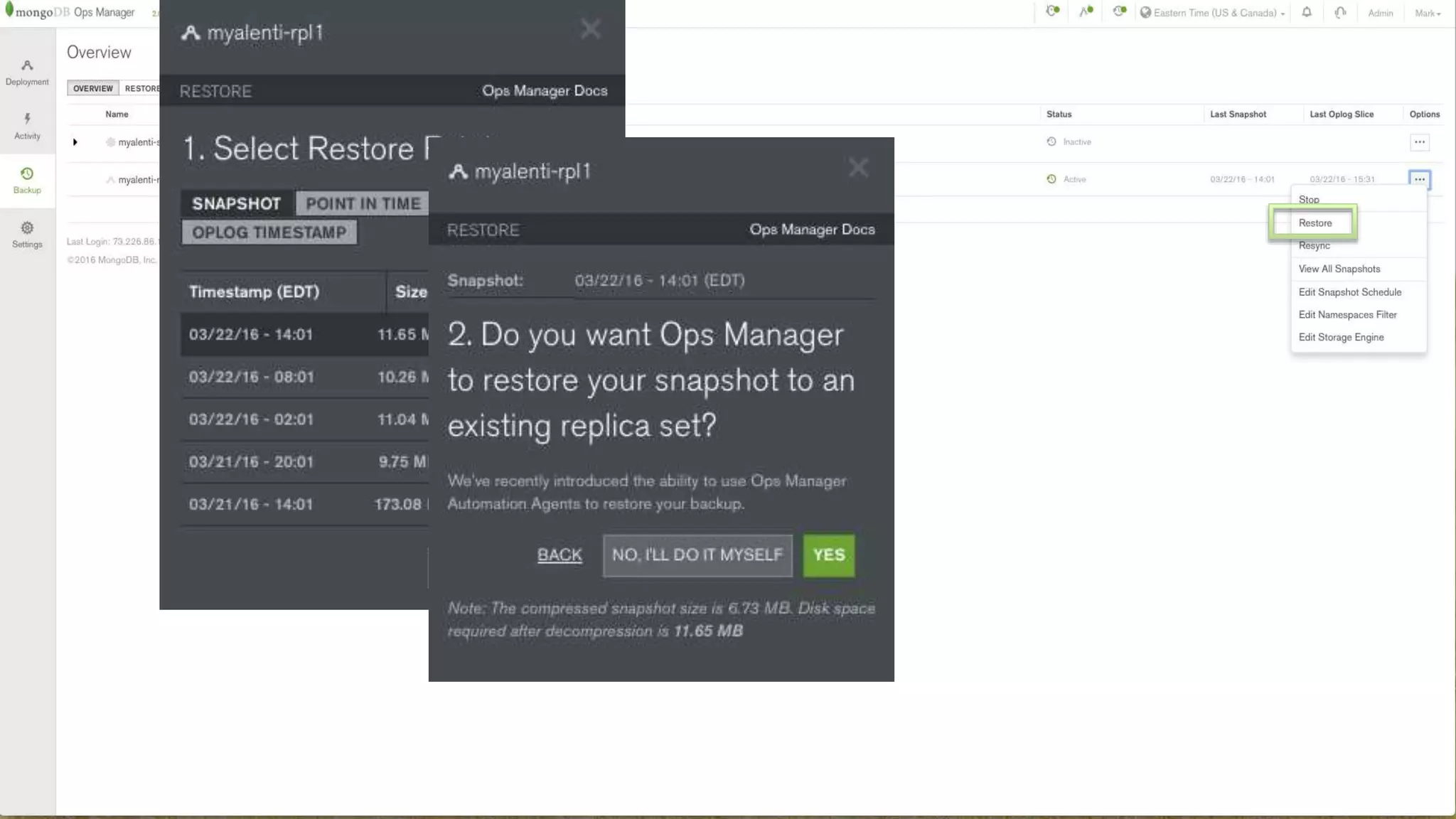
Task: Select Restore from options menu
Action: click(x=1315, y=223)
